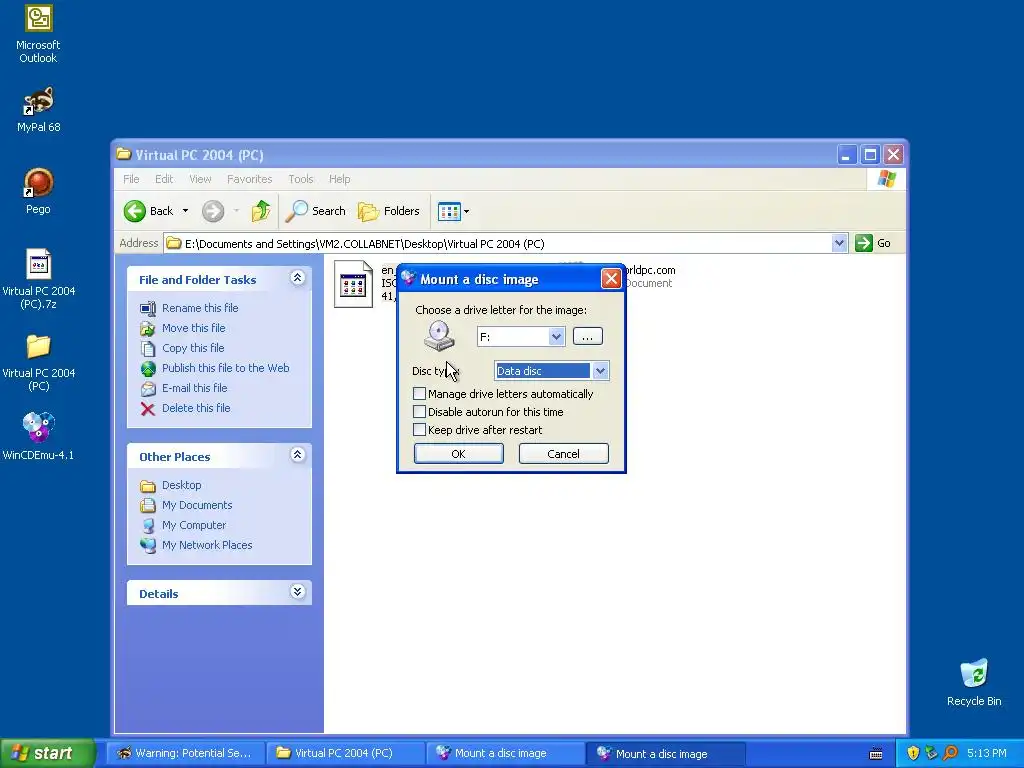This screenshot has height=768, width=1024.
Task: Expand the Details panel
Action: coord(297,592)
